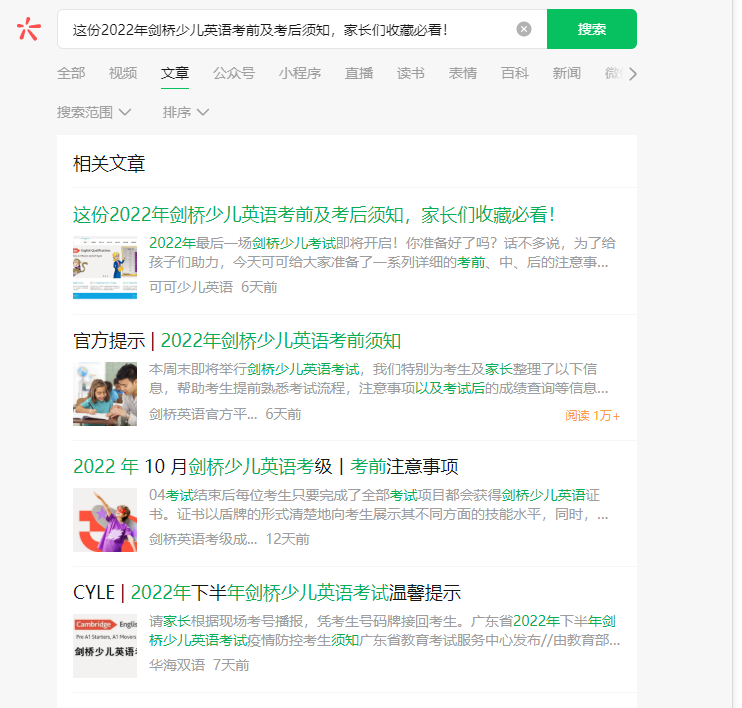742x708 pixels.
Task: Click the 7天前 timestamp
Action: (231, 665)
